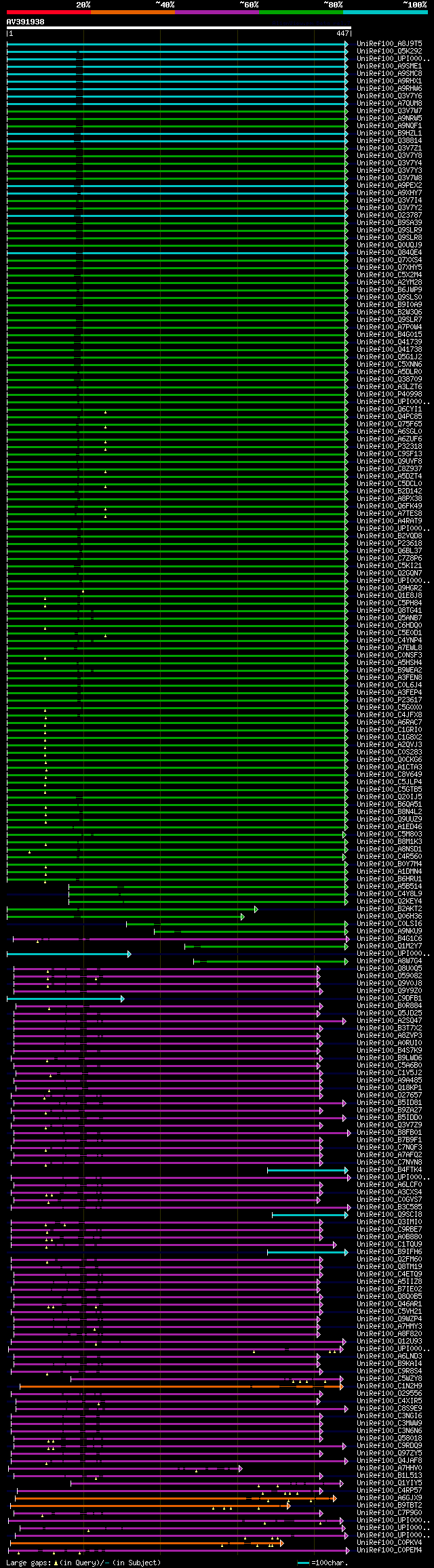The height and width of the screenshot is (1568, 434).
Task: Select label UniRef100_C9DFB1
Action: coord(389,998)
